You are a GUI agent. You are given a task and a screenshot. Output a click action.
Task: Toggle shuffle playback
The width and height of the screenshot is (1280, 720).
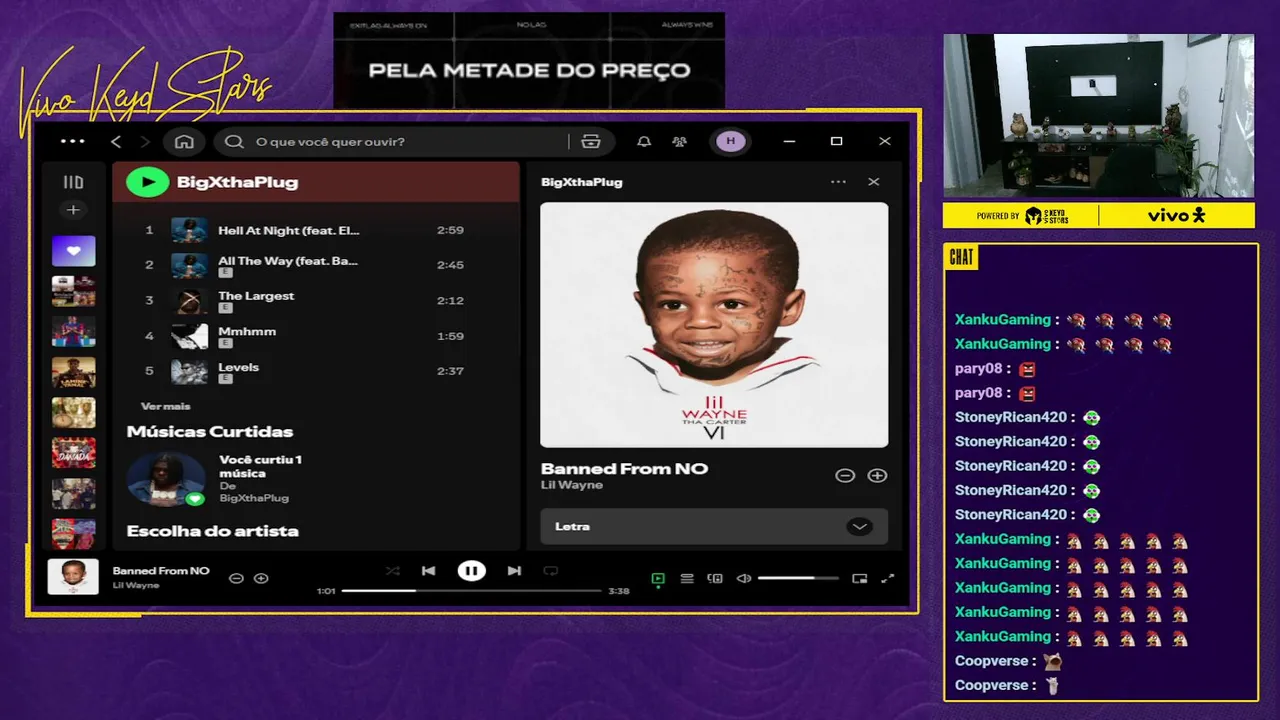[x=392, y=571]
